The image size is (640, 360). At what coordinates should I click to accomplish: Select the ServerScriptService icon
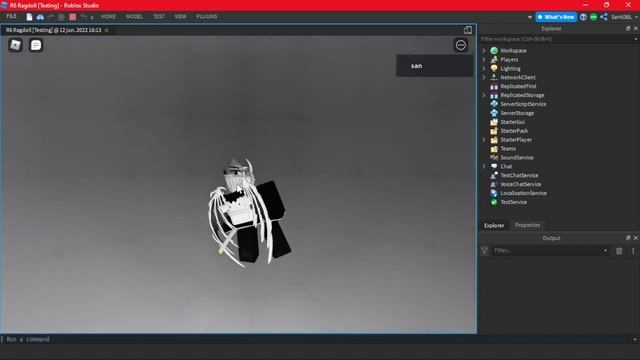pos(494,104)
